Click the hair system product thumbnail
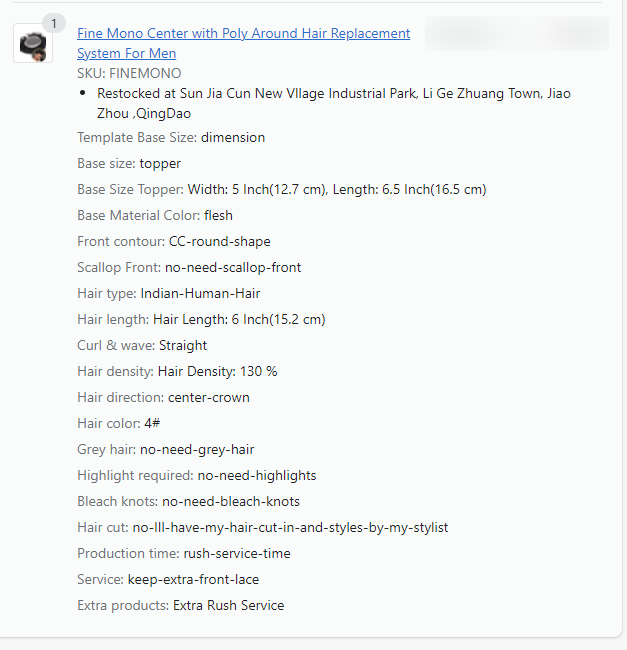Screen dimensions: 627x650 (x=33, y=44)
